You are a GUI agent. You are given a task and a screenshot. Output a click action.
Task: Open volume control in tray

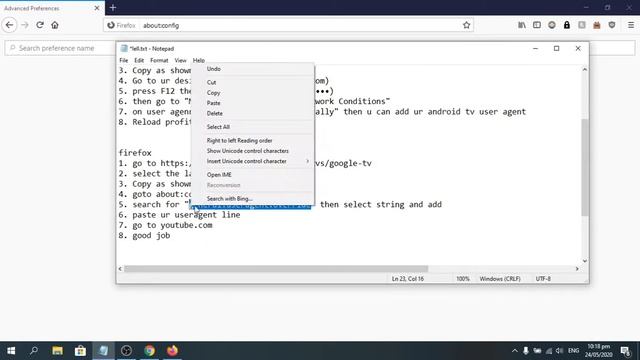(560, 351)
